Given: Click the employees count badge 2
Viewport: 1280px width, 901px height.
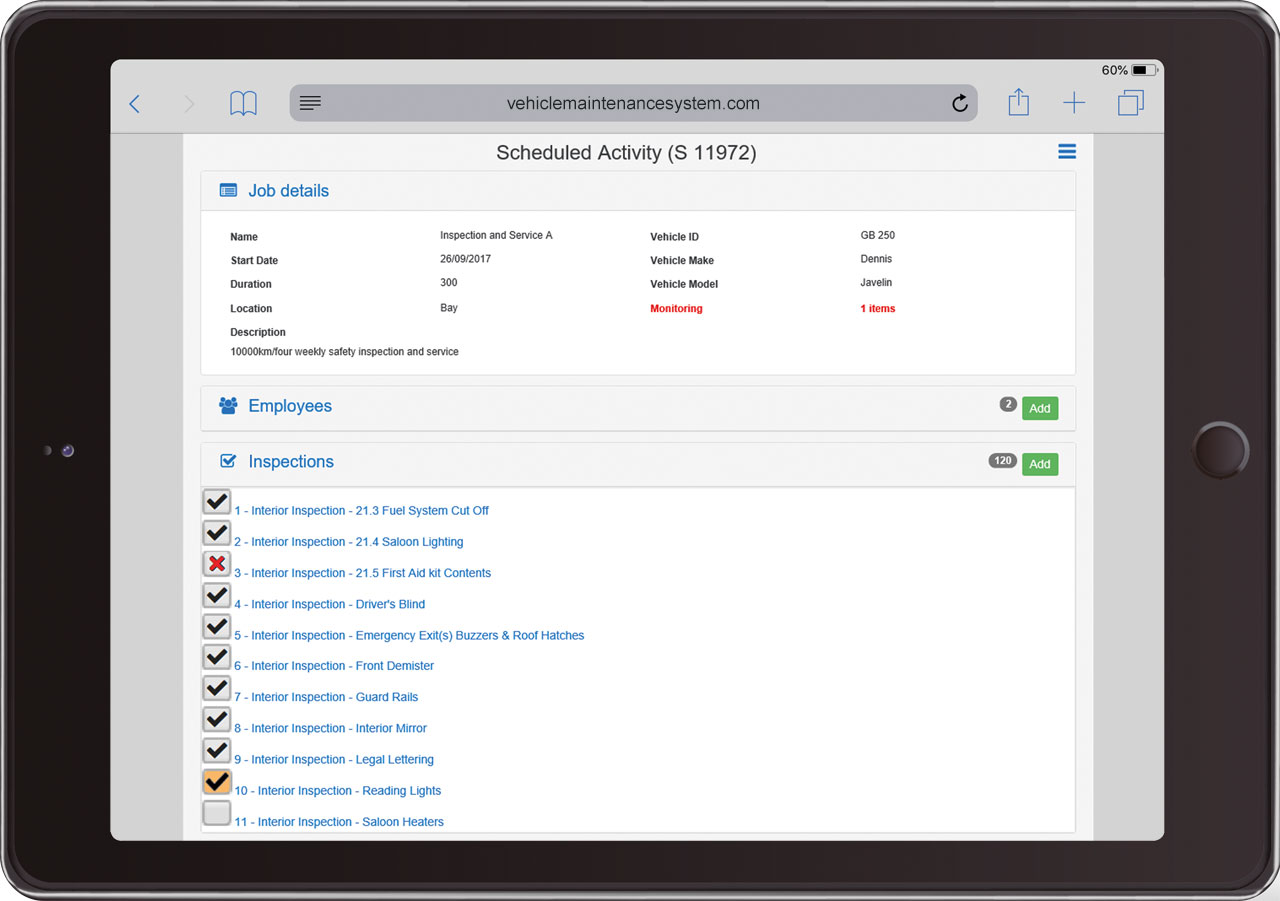Looking at the screenshot, I should pos(1008,405).
